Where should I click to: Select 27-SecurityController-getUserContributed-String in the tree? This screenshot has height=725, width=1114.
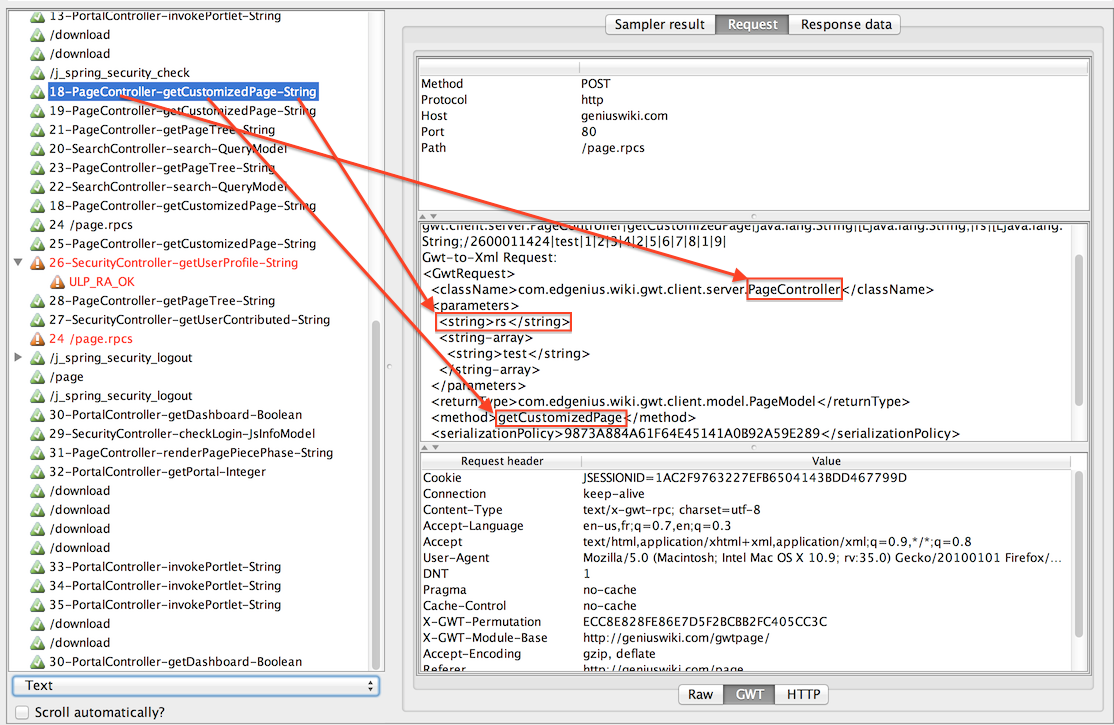click(x=189, y=320)
